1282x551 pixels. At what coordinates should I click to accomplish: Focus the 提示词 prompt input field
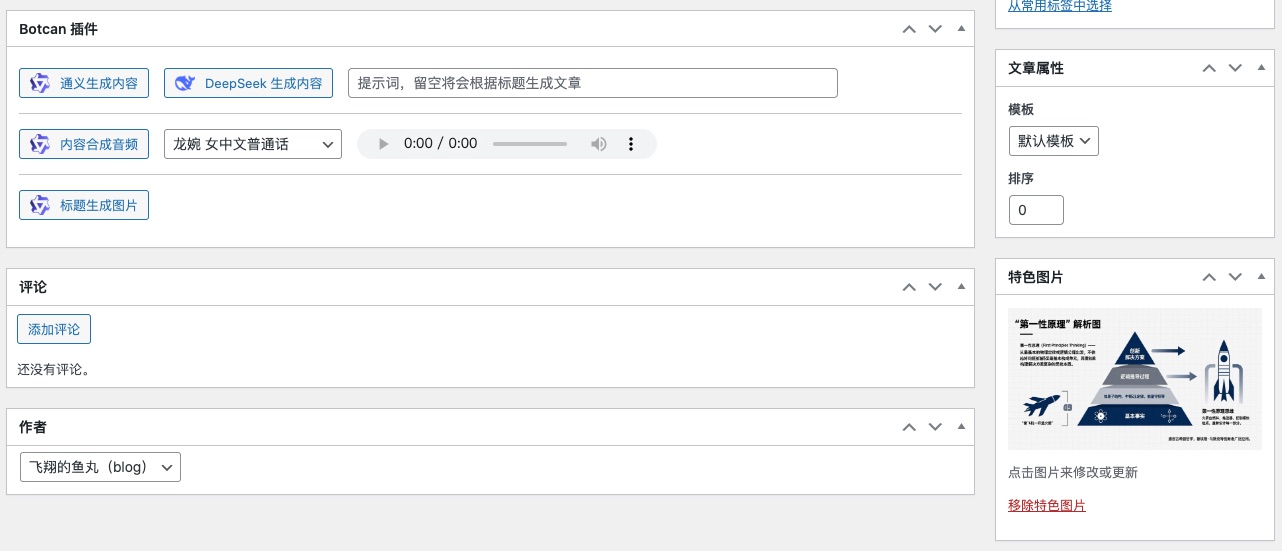[x=592, y=83]
